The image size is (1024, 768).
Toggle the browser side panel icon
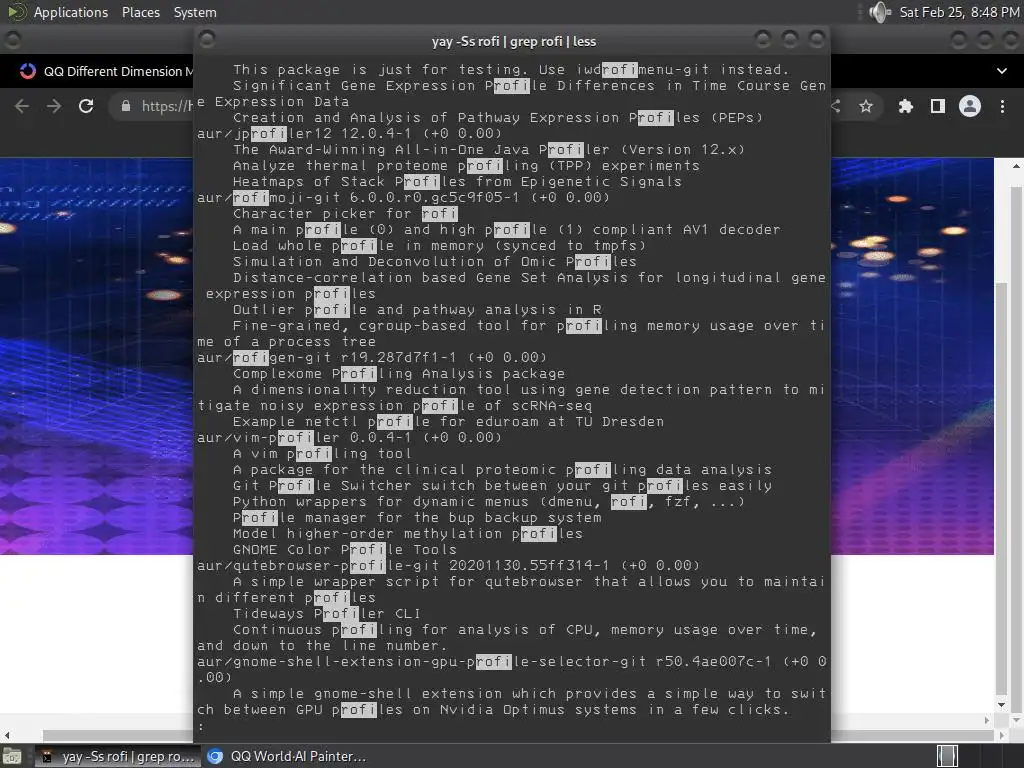point(938,106)
